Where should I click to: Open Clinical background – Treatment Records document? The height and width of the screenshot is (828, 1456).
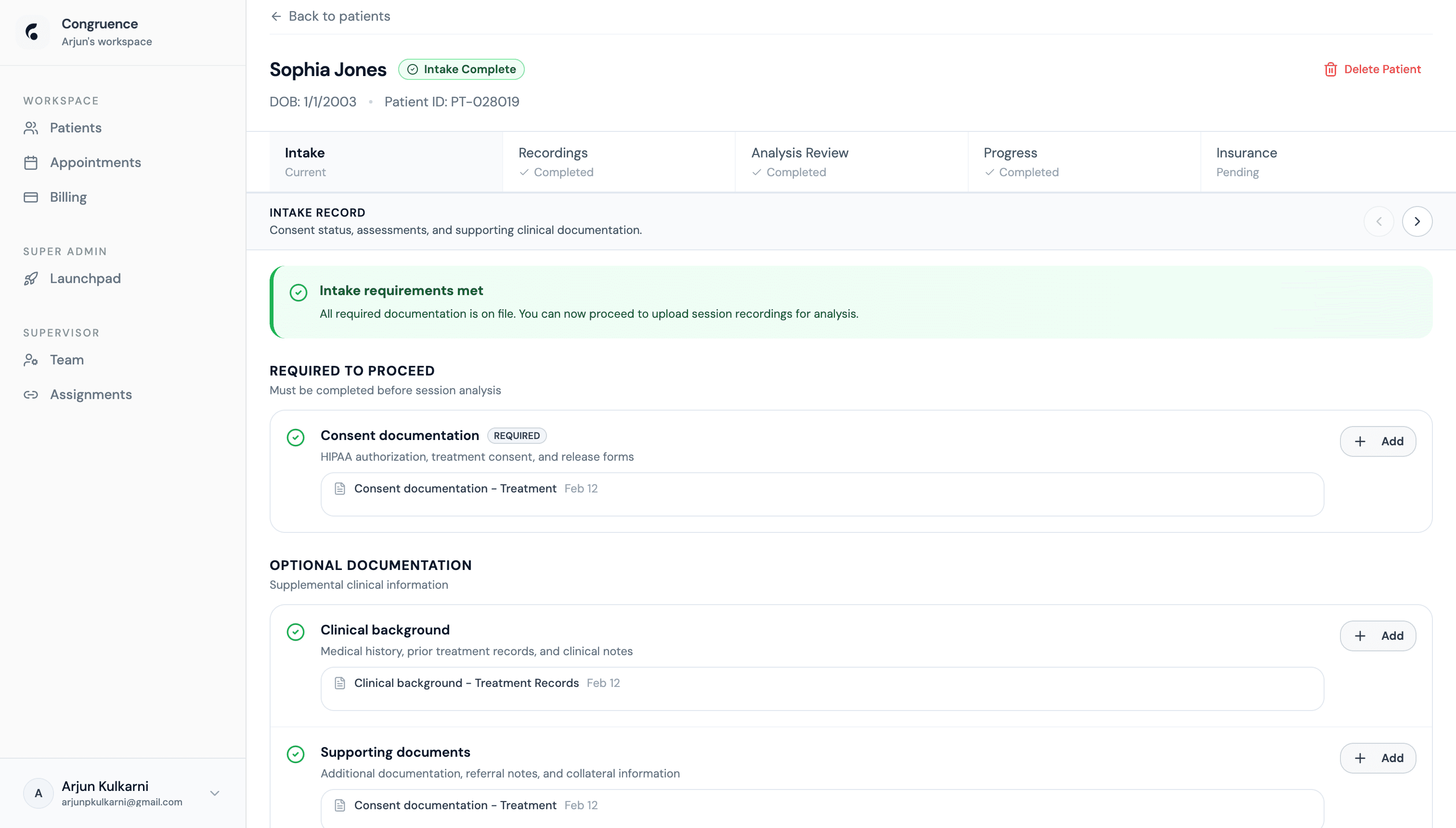467,683
